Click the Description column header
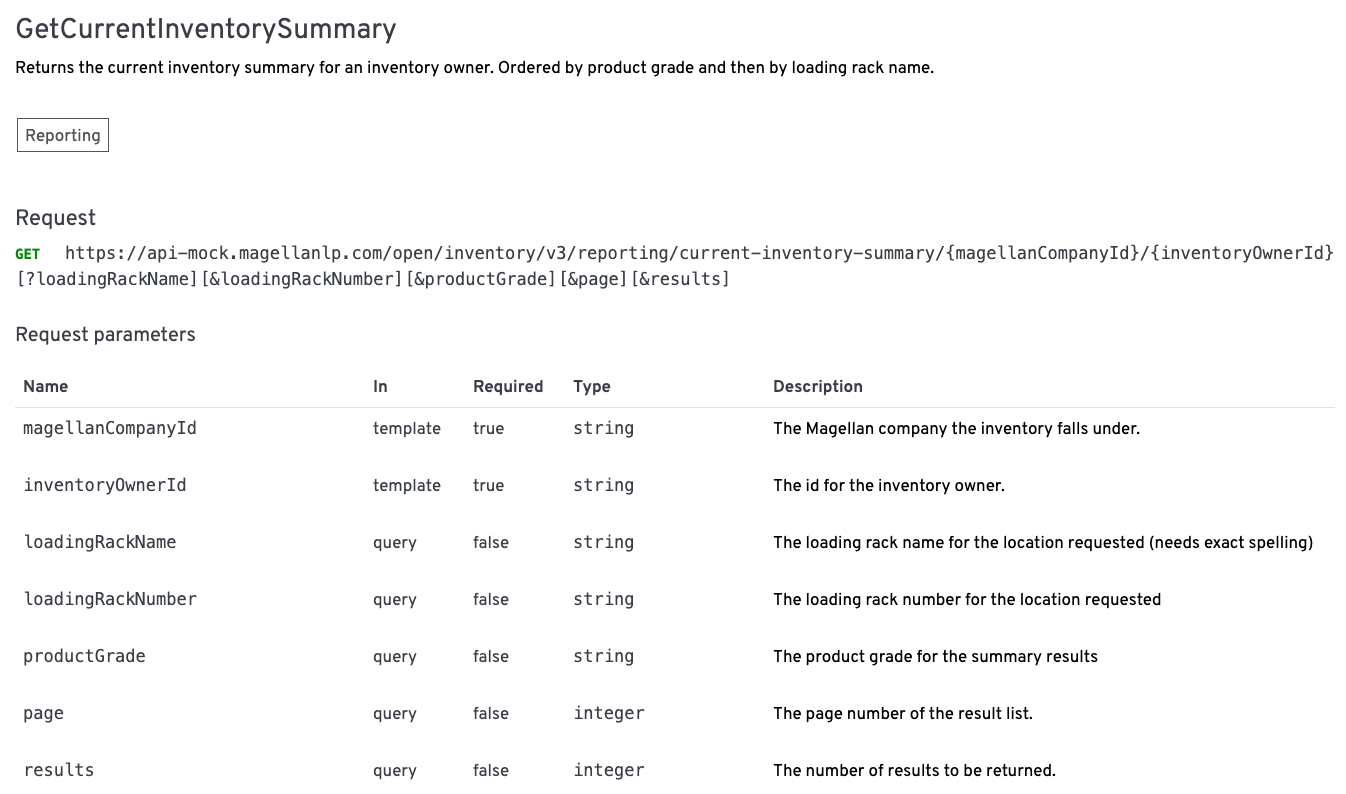Image resolution: width=1346 pixels, height=794 pixels. click(818, 387)
